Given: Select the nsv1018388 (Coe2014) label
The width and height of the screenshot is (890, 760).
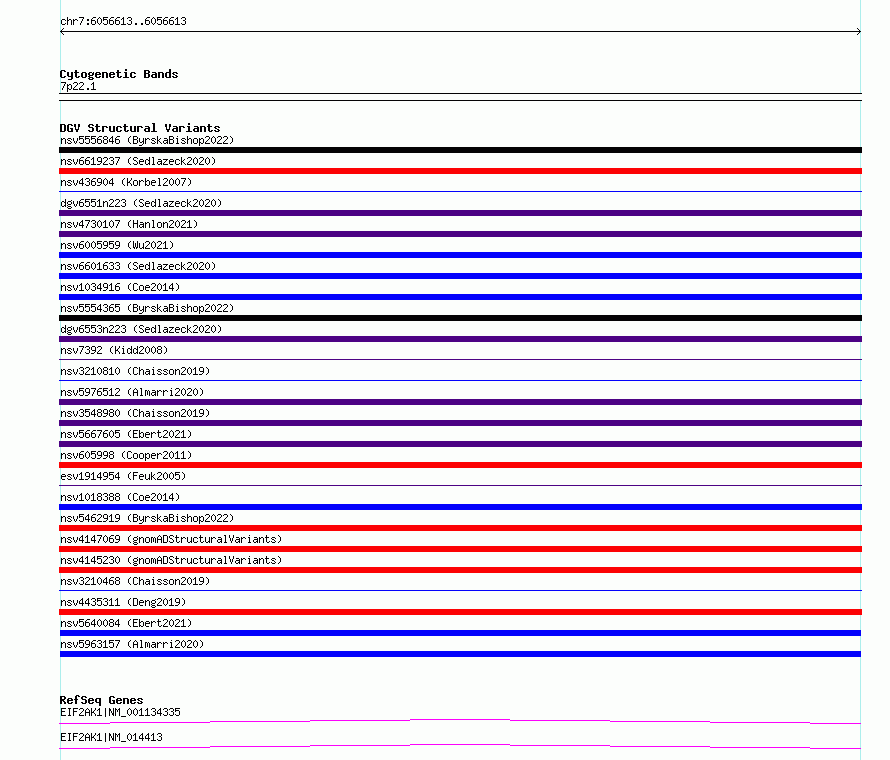Looking at the screenshot, I should 120,497.
